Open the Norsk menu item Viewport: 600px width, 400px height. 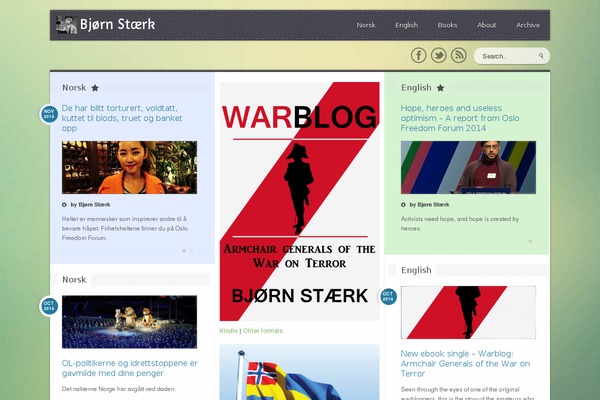point(366,25)
